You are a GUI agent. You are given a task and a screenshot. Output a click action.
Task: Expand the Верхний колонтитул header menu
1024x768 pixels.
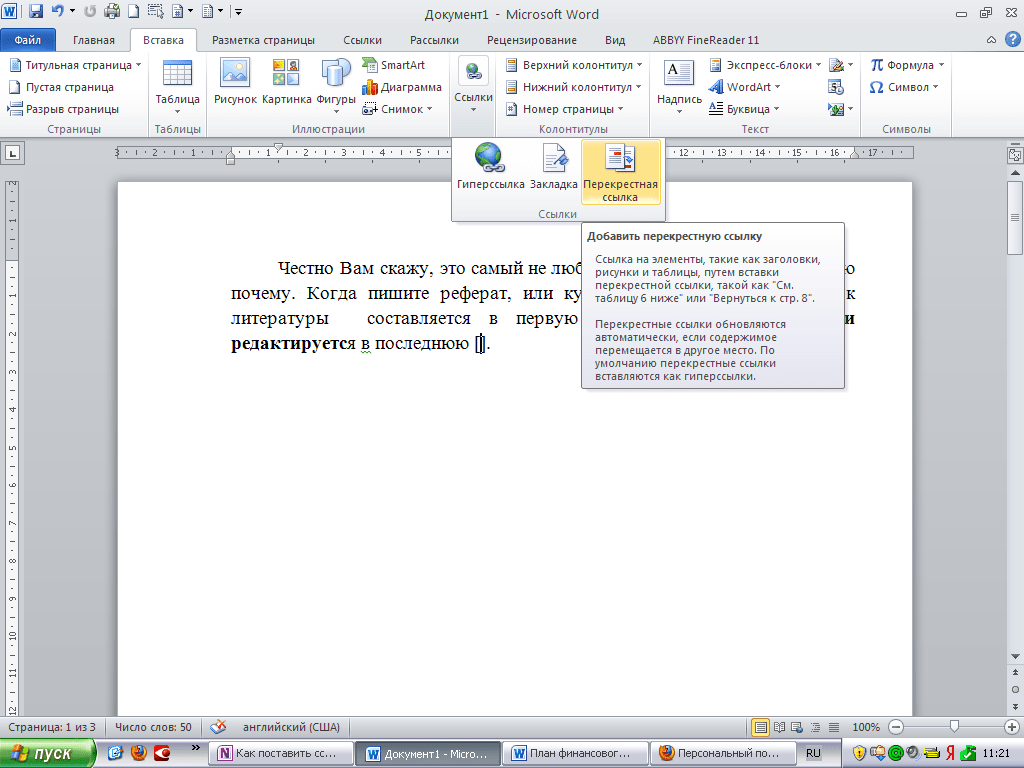tap(574, 65)
